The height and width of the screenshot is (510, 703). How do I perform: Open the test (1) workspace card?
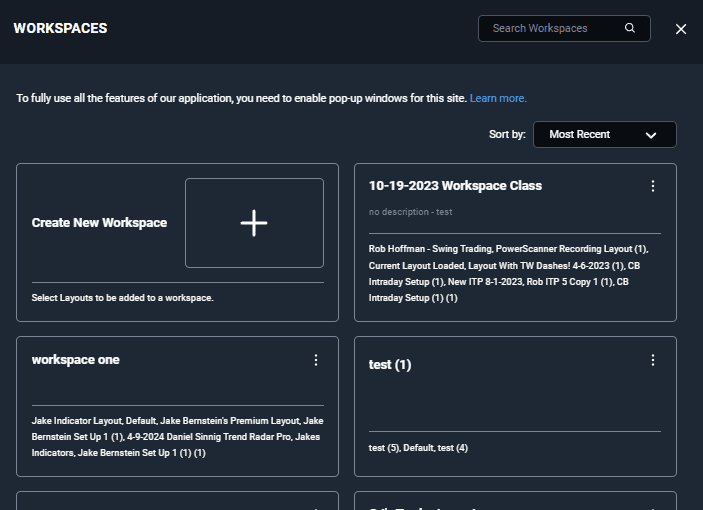pos(390,364)
